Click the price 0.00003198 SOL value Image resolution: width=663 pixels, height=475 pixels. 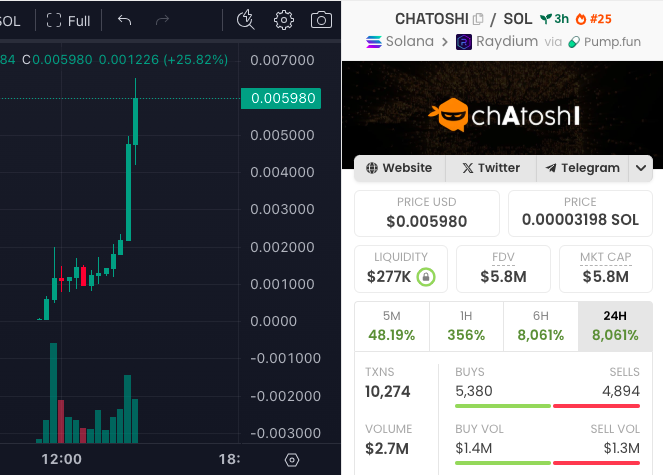580,220
